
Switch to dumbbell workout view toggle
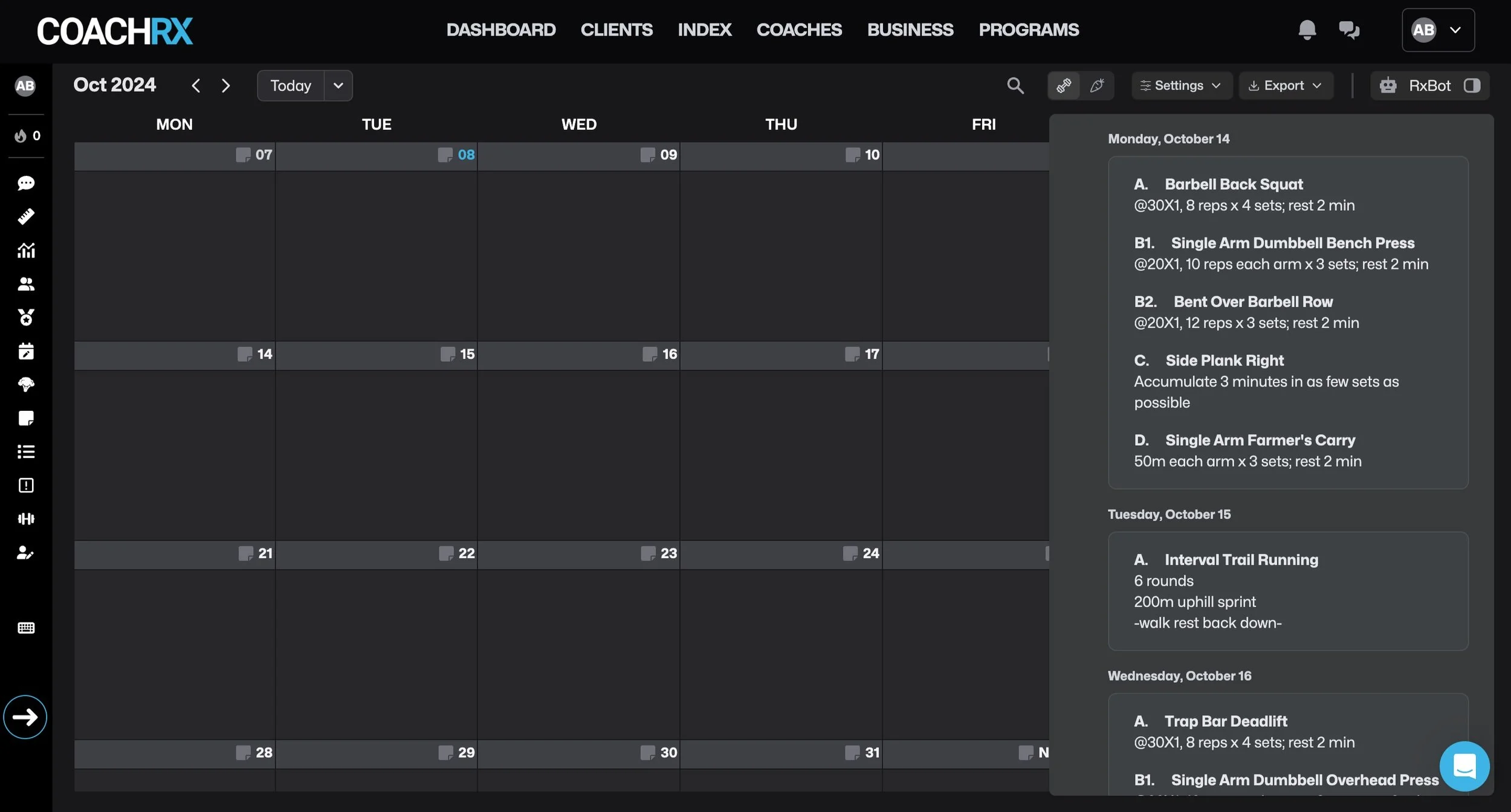coord(1064,86)
